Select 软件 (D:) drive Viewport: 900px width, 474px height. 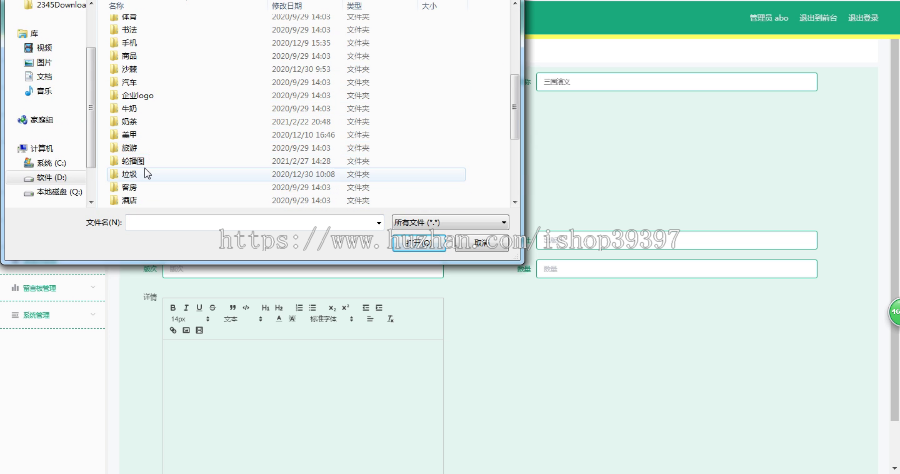[45, 178]
